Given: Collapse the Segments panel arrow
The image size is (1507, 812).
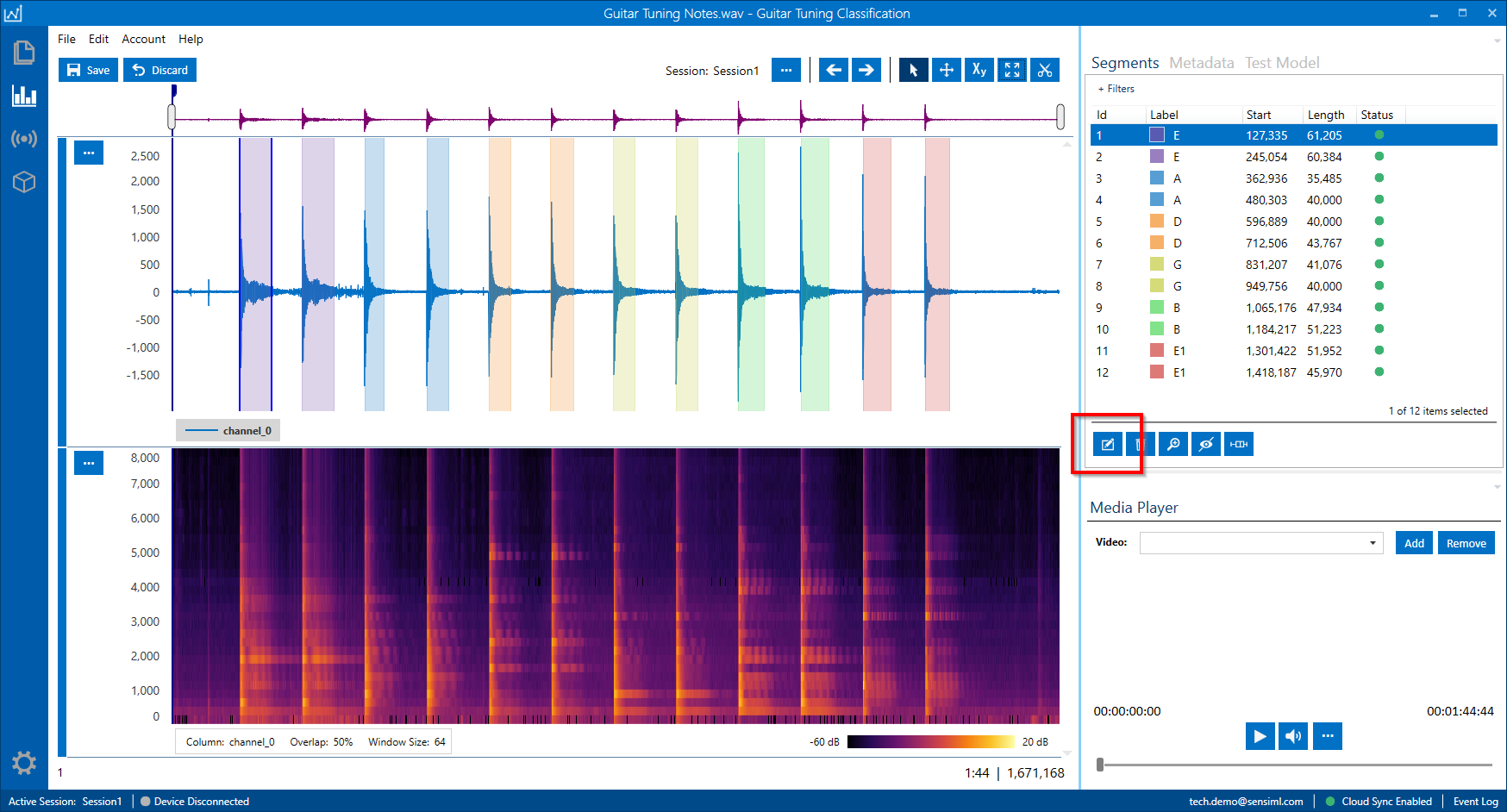Looking at the screenshot, I should 1498,41.
